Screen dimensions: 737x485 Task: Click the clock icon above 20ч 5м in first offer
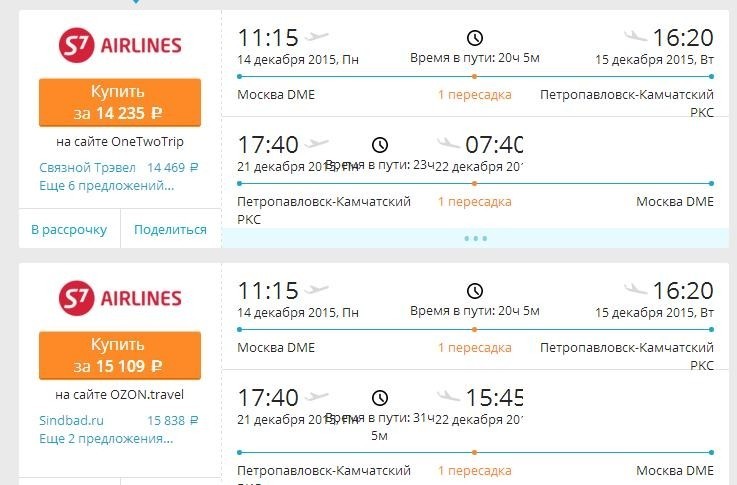click(x=475, y=38)
